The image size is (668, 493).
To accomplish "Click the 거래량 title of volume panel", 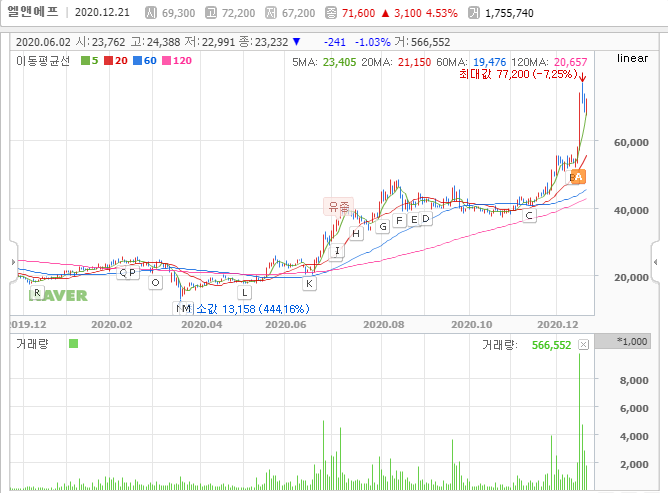I will click(x=32, y=344).
